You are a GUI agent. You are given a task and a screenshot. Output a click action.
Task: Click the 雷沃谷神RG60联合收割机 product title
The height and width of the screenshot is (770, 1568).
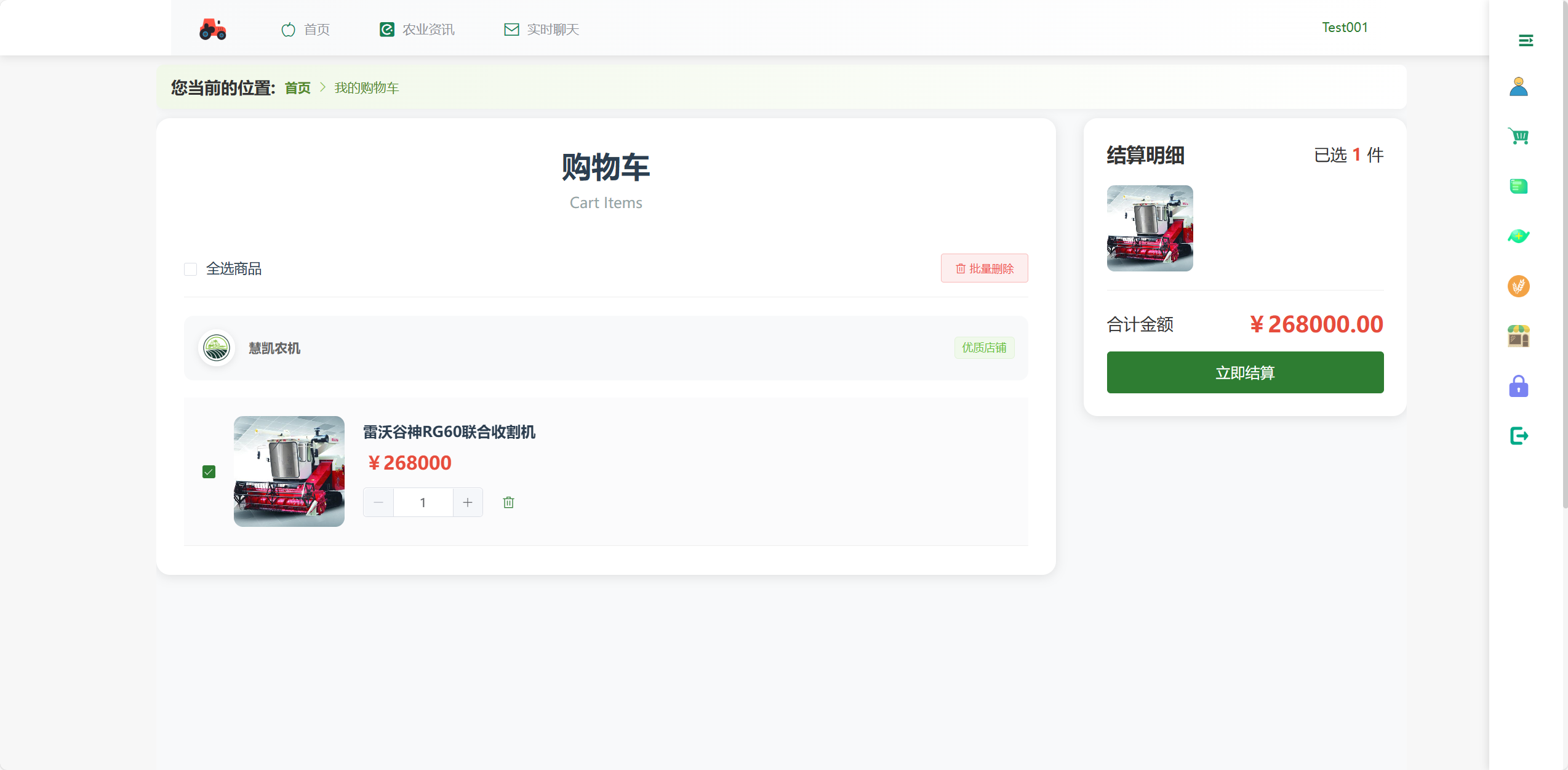pyautogui.click(x=449, y=432)
